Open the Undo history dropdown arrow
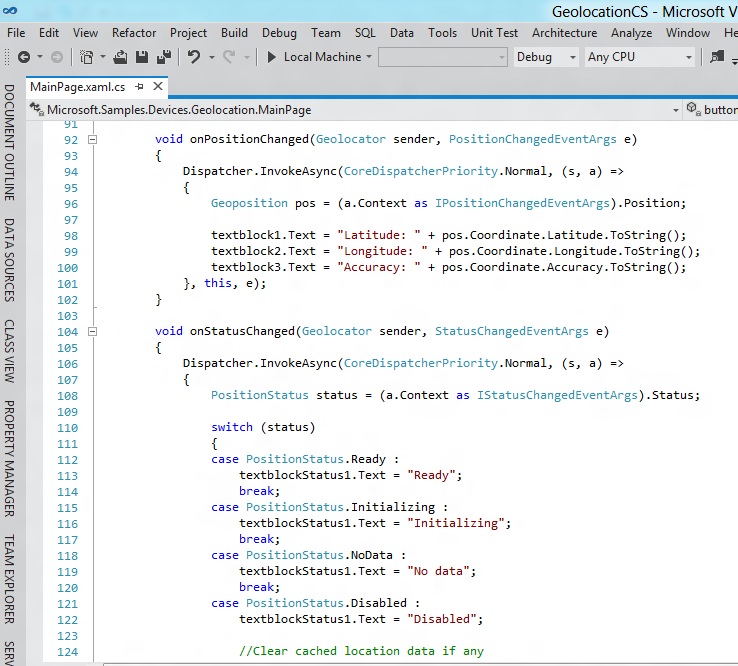The height and width of the screenshot is (666, 738). (212, 57)
